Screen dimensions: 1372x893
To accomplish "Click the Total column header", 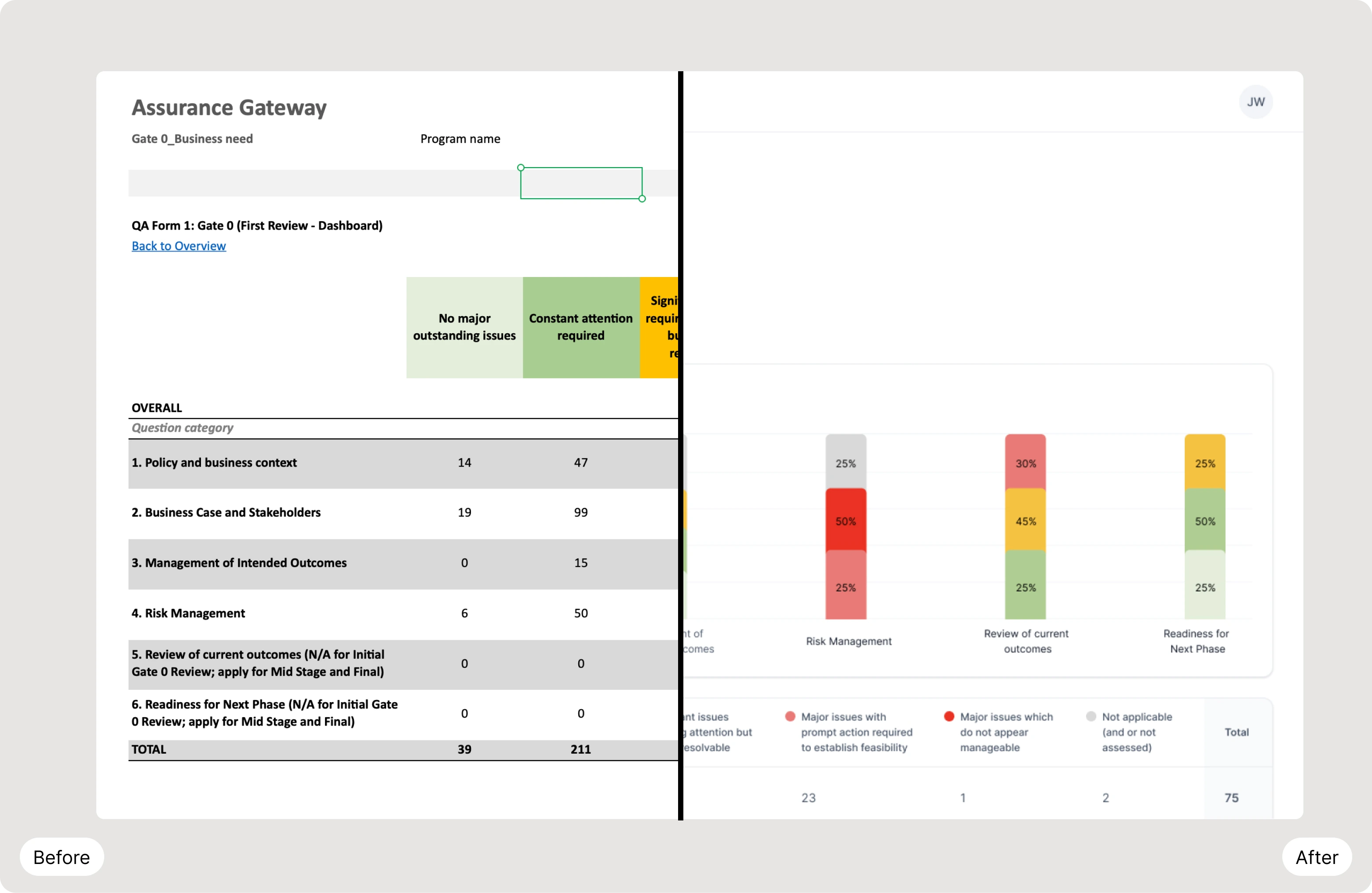I will (1236, 732).
